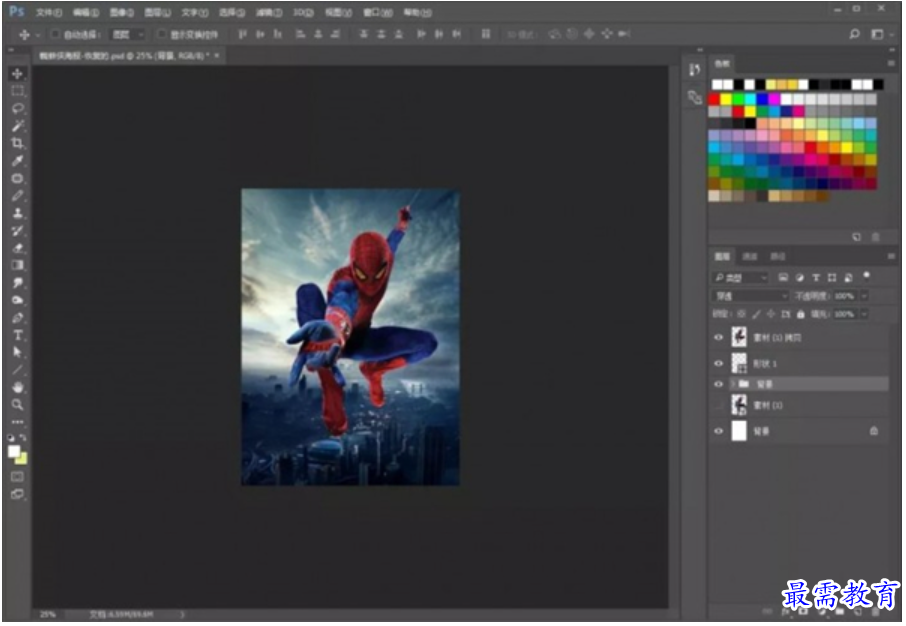Select the History Brush tool
906x626 pixels.
coord(17,231)
